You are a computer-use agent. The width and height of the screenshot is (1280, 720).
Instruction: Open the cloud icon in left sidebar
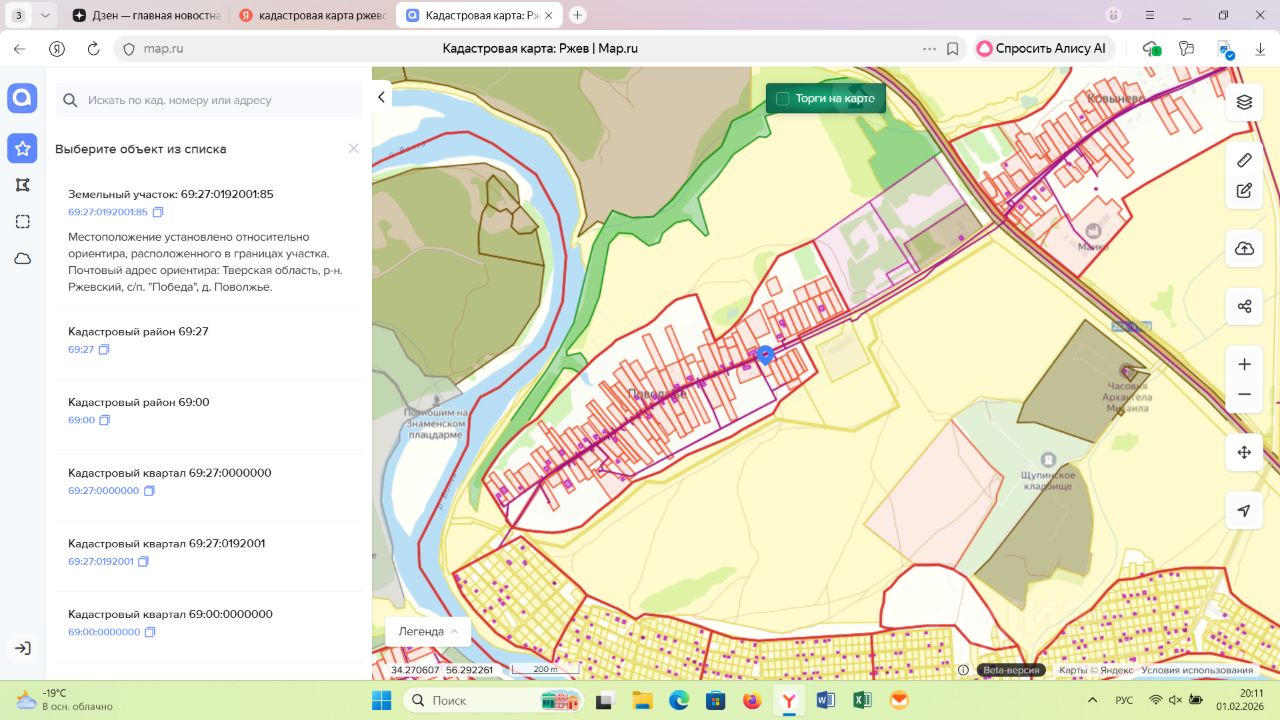(22, 259)
